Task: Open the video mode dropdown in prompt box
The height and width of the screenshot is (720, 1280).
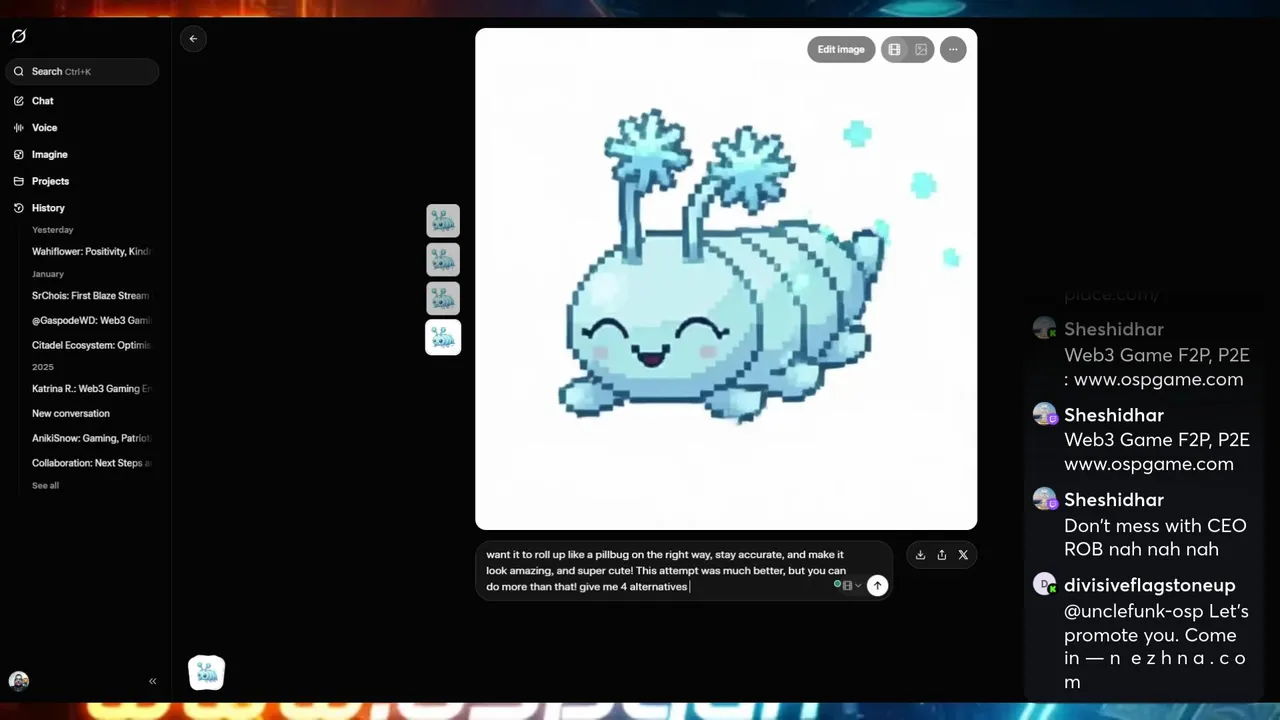Action: point(852,586)
